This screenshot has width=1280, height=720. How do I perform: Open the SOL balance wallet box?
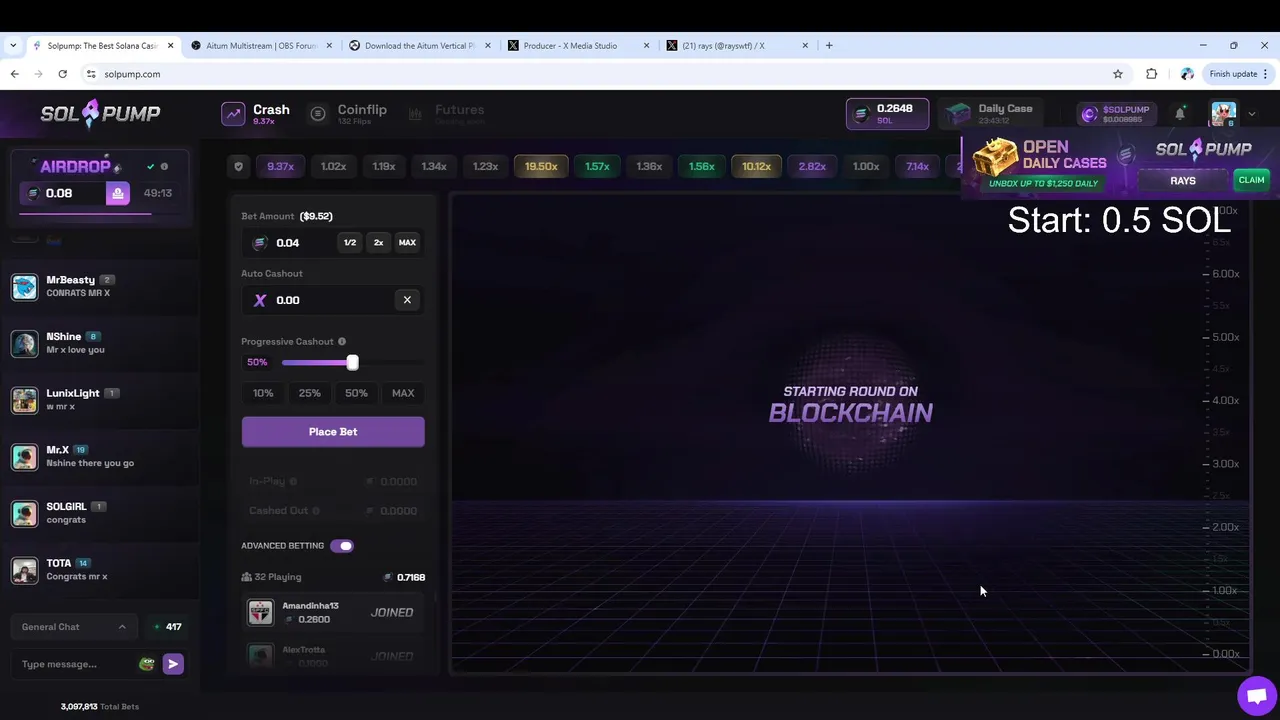[887, 114]
